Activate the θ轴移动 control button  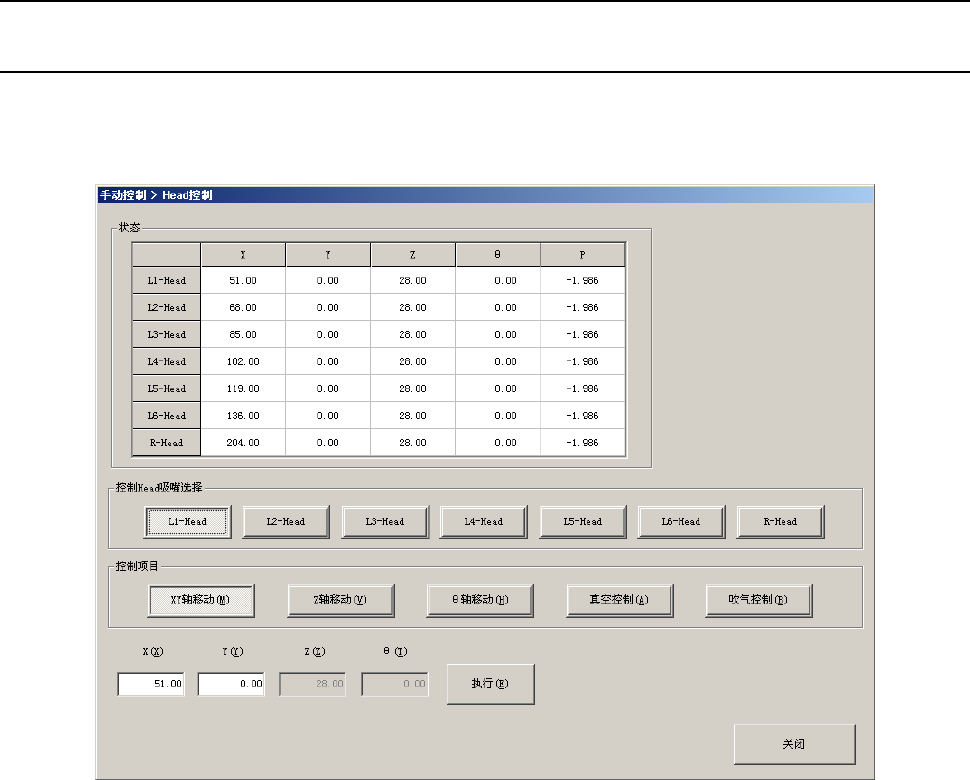click(480, 600)
